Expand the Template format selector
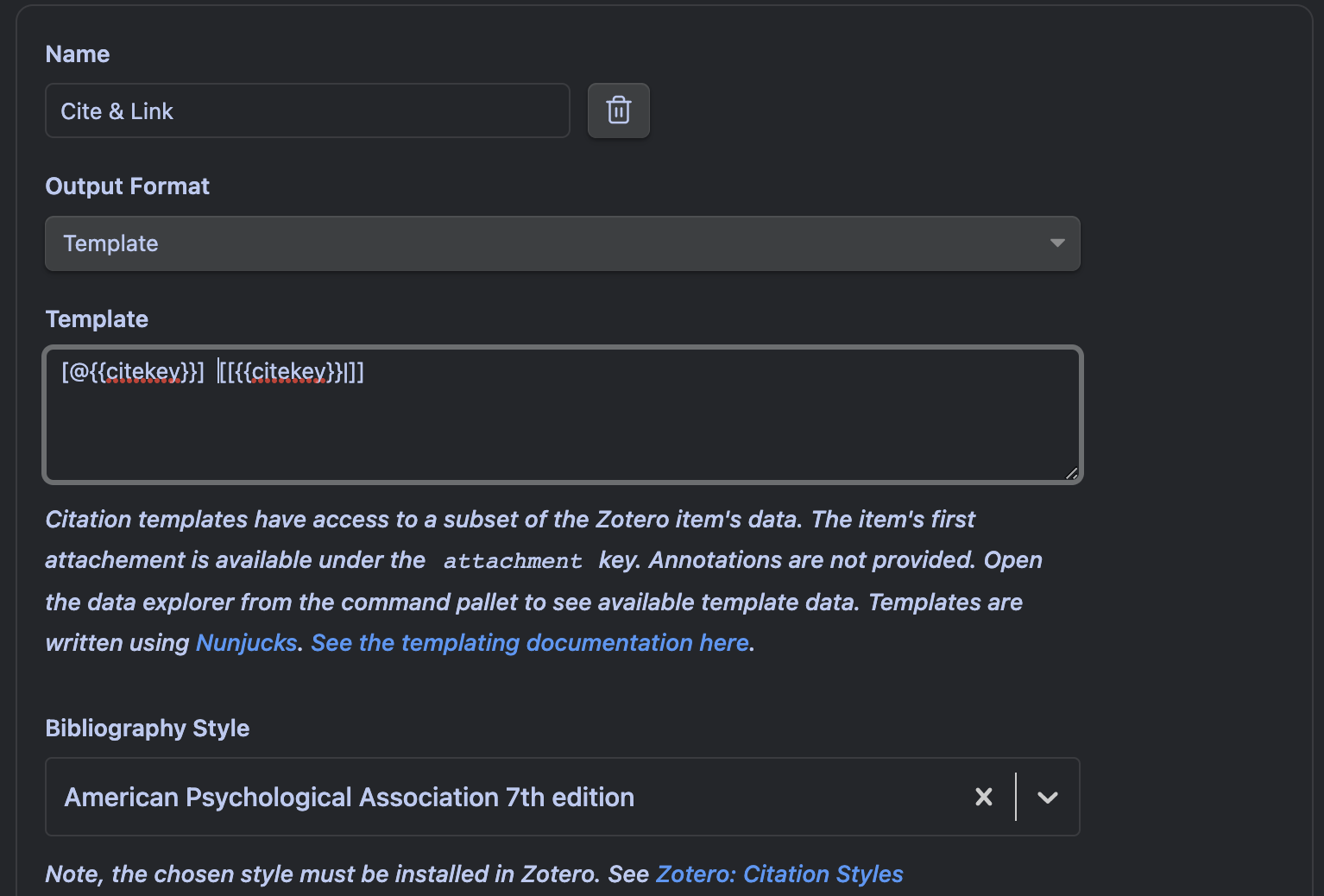 point(563,243)
